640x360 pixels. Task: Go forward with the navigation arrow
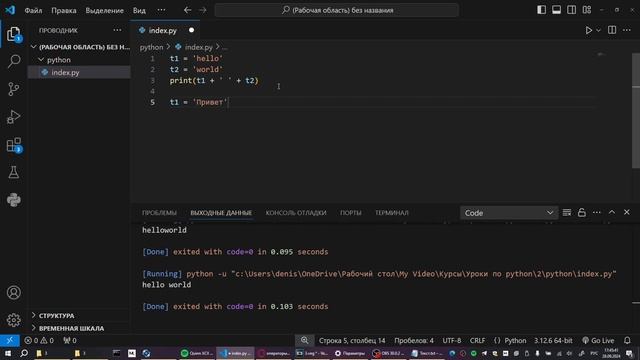(x=202, y=10)
